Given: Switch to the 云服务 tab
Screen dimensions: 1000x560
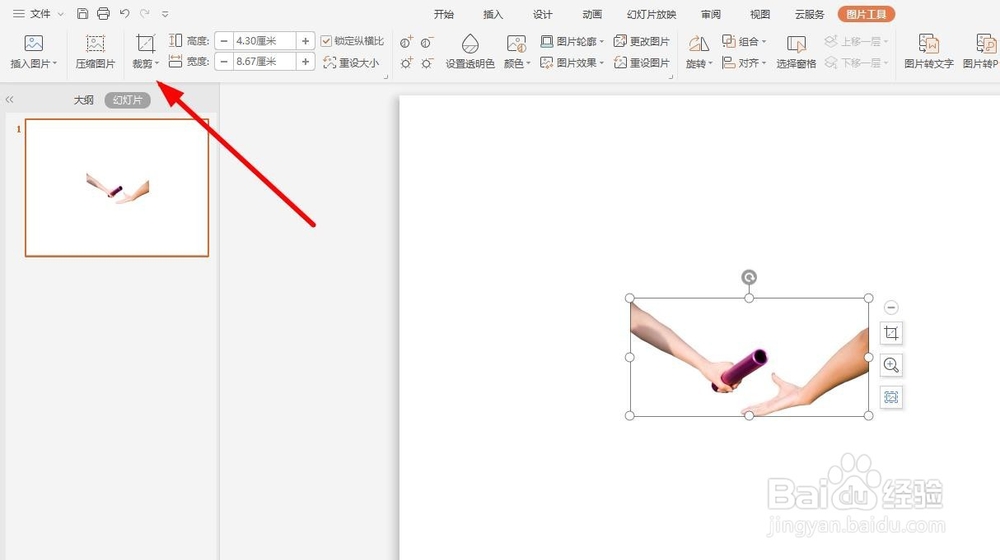Looking at the screenshot, I should (809, 14).
